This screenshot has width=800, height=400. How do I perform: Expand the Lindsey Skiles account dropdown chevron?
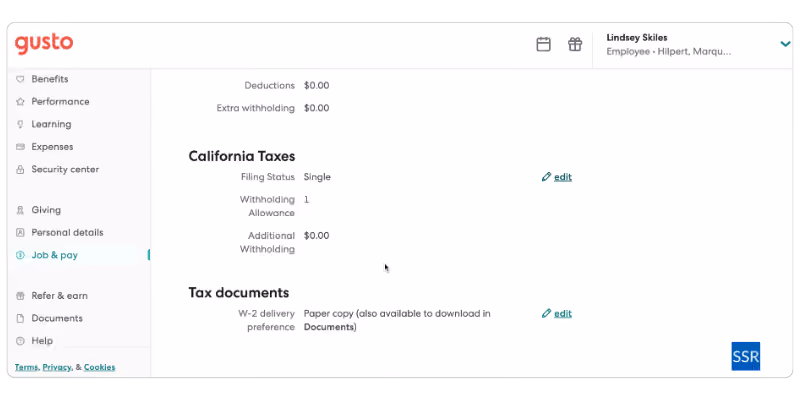(x=785, y=44)
